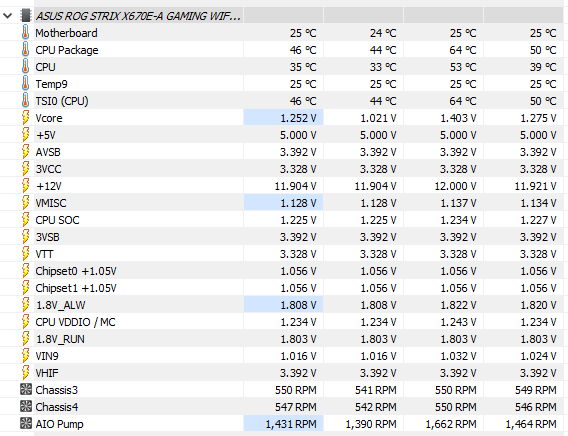Screen dimensions: 568x436
Task: Click the voltage icon next to 3VCC
Action: 25,169
